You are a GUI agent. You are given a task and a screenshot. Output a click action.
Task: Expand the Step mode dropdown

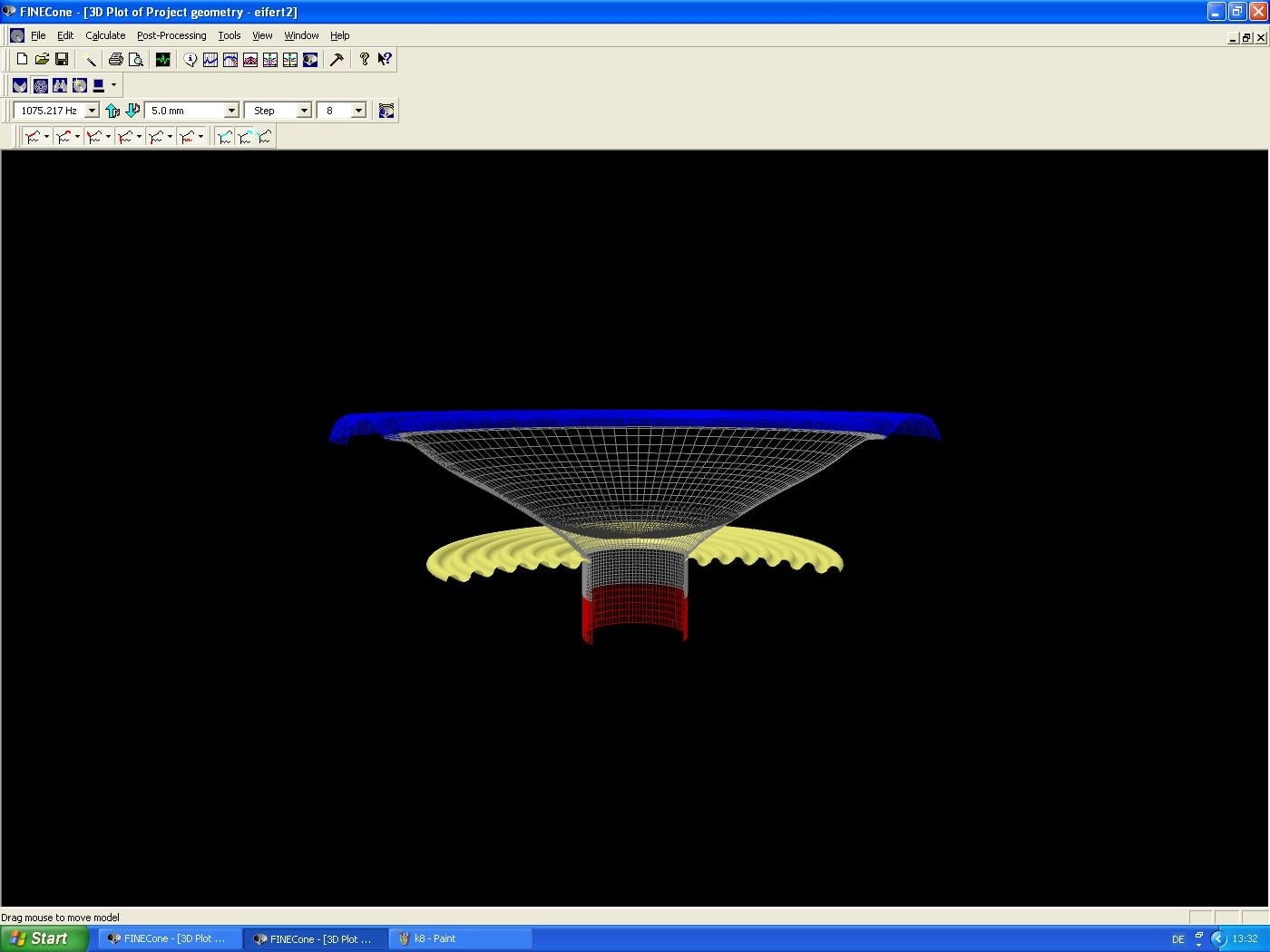coord(304,111)
